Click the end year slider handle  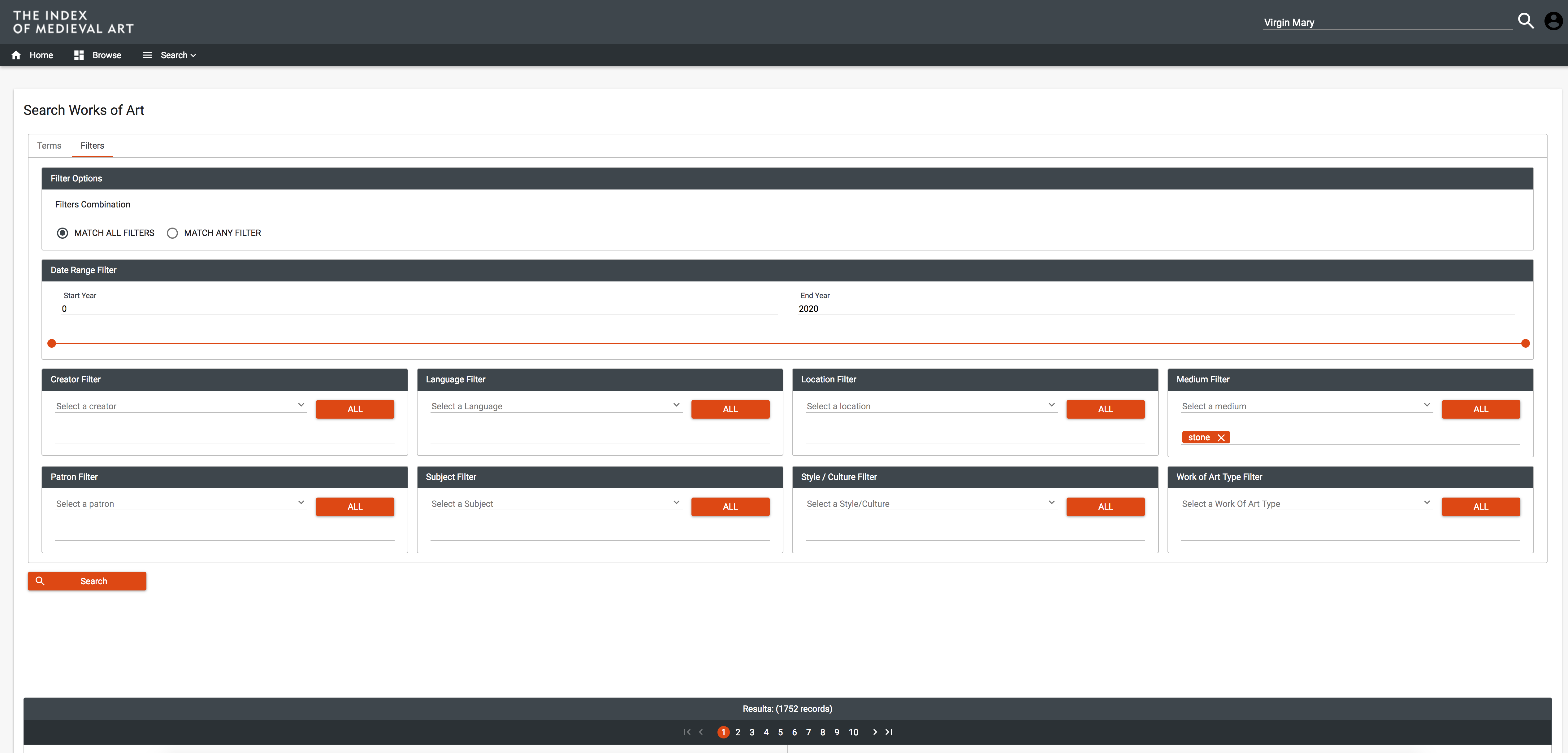[x=1525, y=343]
